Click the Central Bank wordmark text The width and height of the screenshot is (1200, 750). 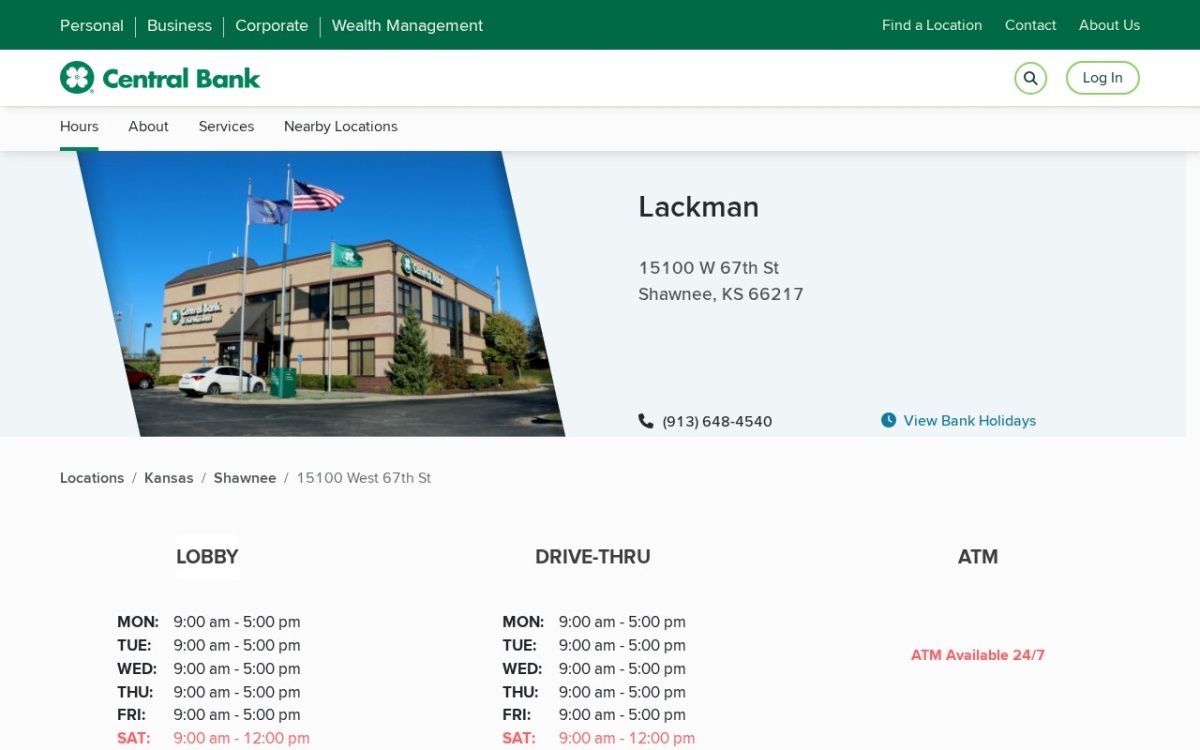point(181,78)
